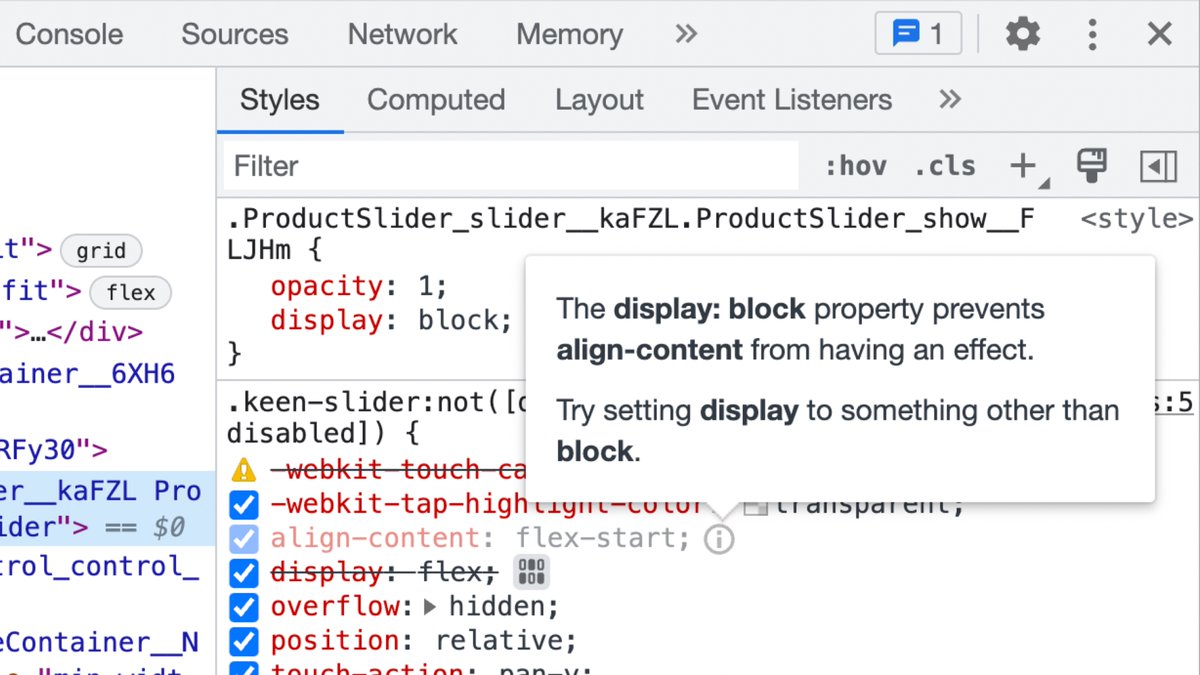Click the info icon next to align-content
Screen dimensions: 1200x675
719,538
